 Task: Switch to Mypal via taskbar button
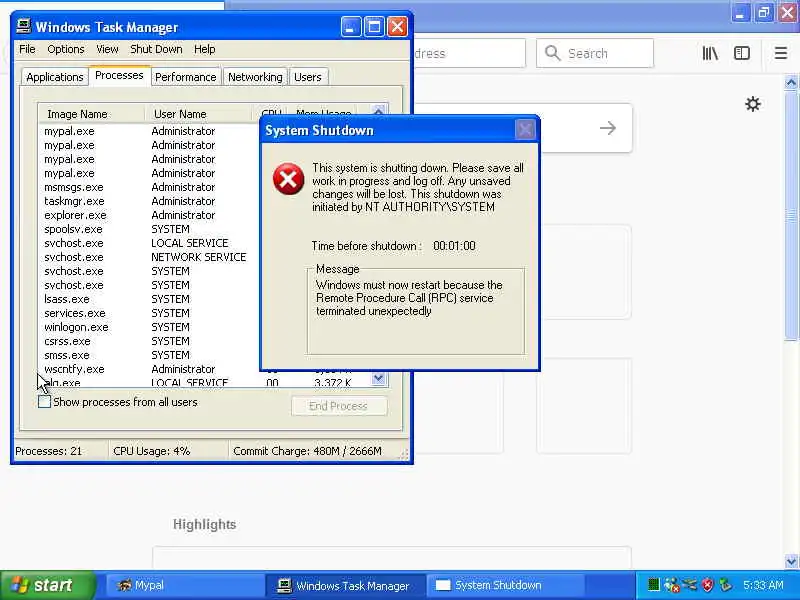(184, 585)
